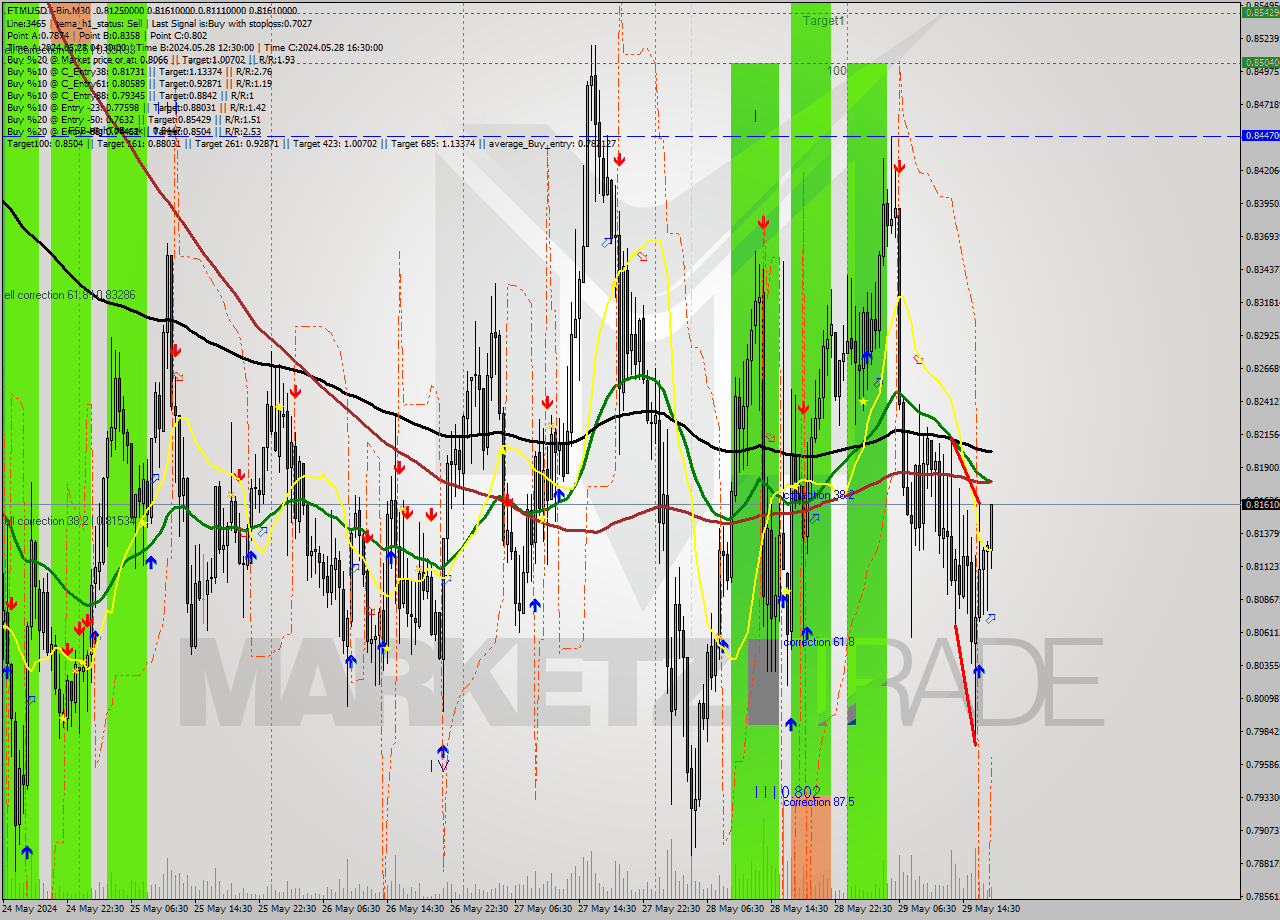Click the '27 May 14:30' time axis label

pyautogui.click(x=608, y=909)
